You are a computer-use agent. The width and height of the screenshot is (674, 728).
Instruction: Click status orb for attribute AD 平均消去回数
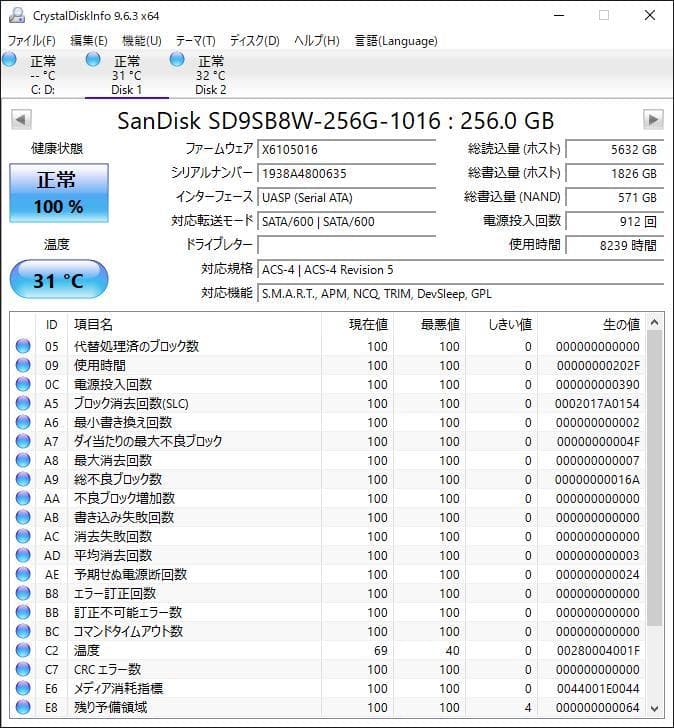[23, 556]
